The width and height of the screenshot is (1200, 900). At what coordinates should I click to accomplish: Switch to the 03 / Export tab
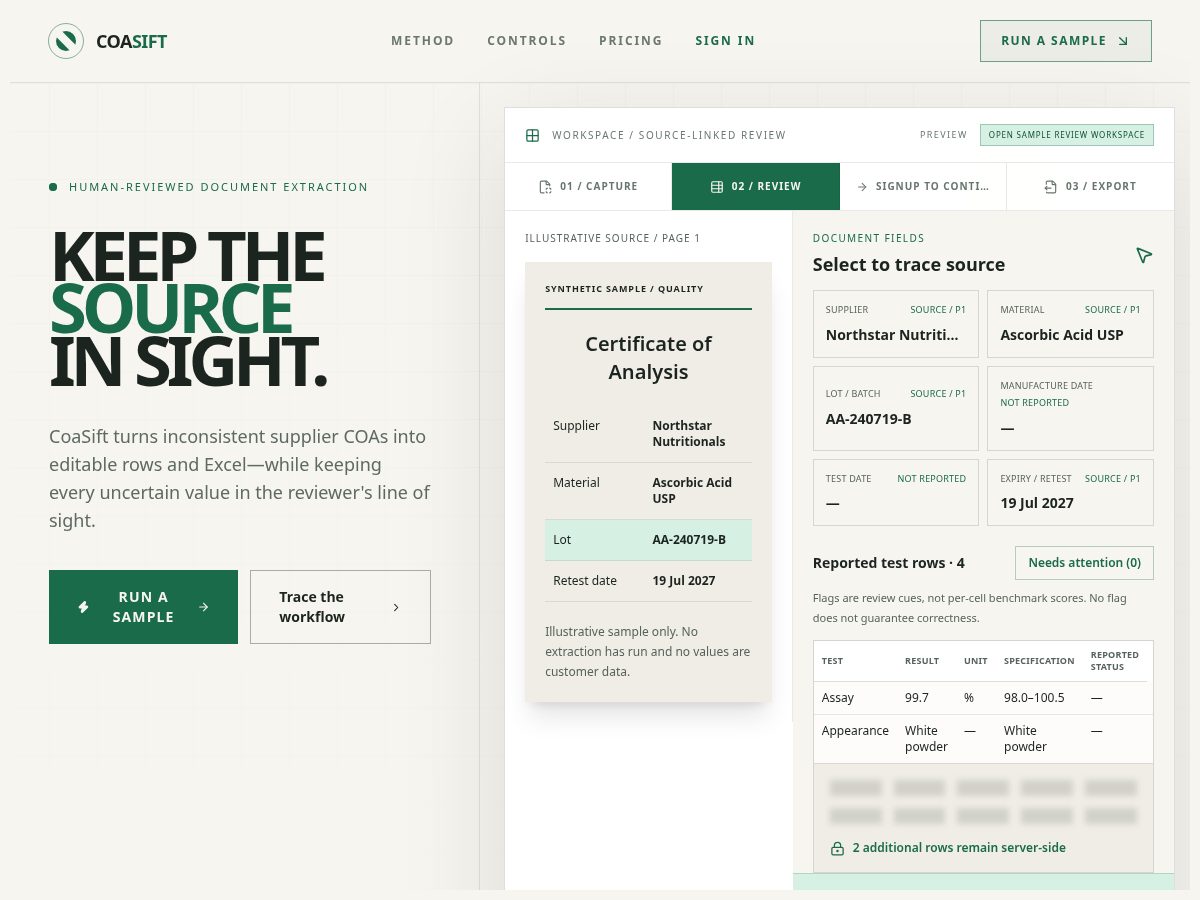tap(1090, 187)
